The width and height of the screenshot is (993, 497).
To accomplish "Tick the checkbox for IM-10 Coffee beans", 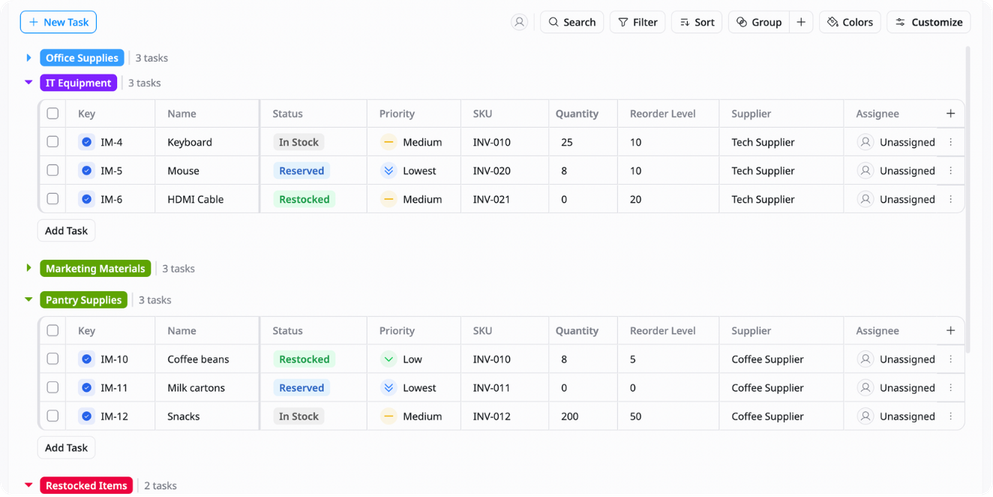I will 53,359.
